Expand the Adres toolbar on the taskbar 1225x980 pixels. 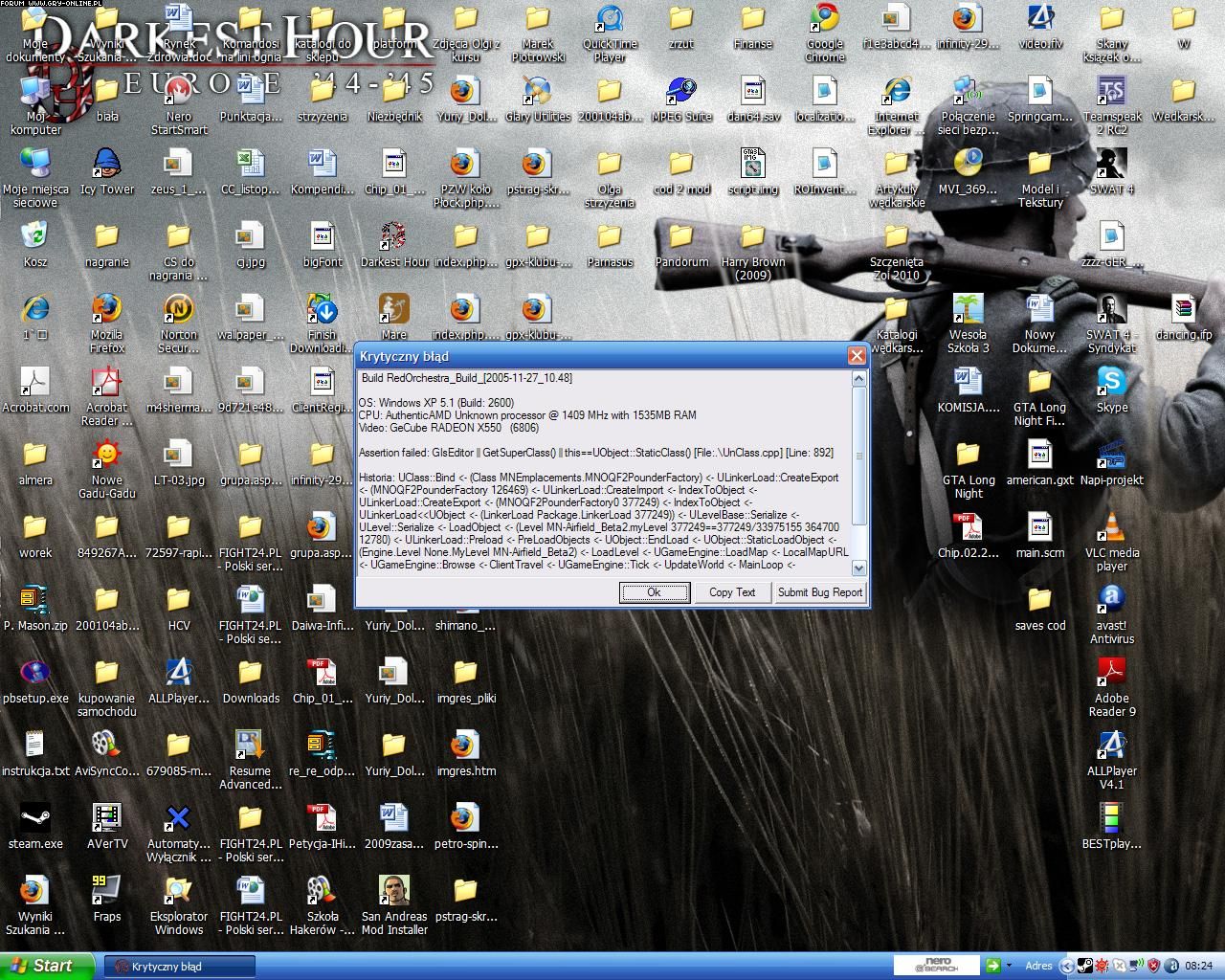[x=1038, y=966]
